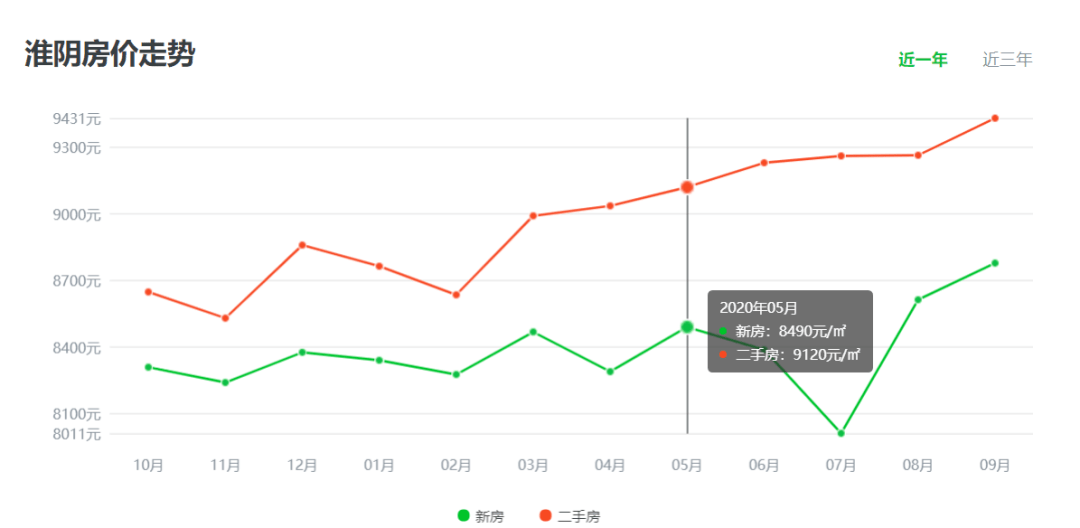Click the 二手房 data point for 02月

pyautogui.click(x=456, y=295)
